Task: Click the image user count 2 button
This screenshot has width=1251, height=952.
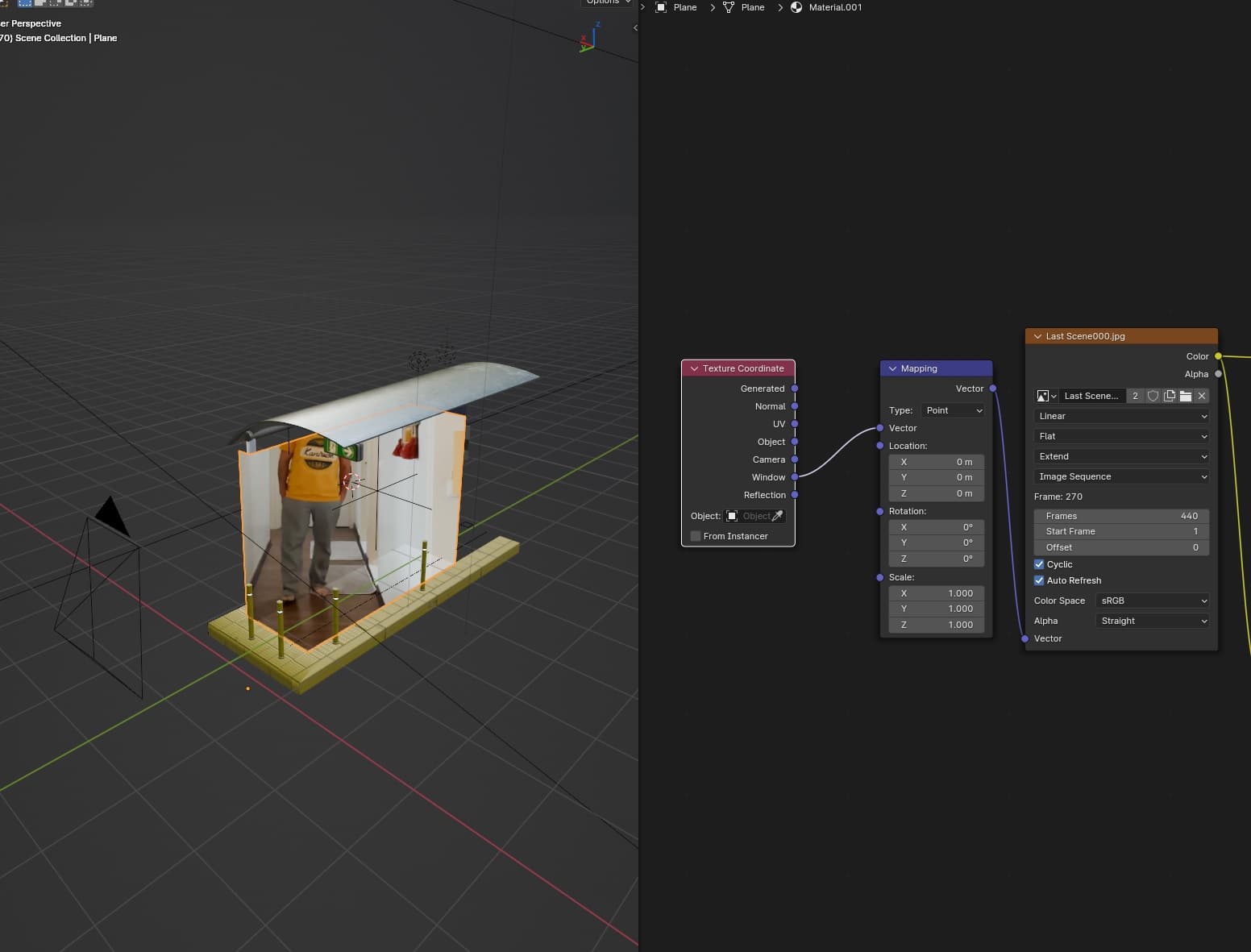Action: click(1135, 396)
